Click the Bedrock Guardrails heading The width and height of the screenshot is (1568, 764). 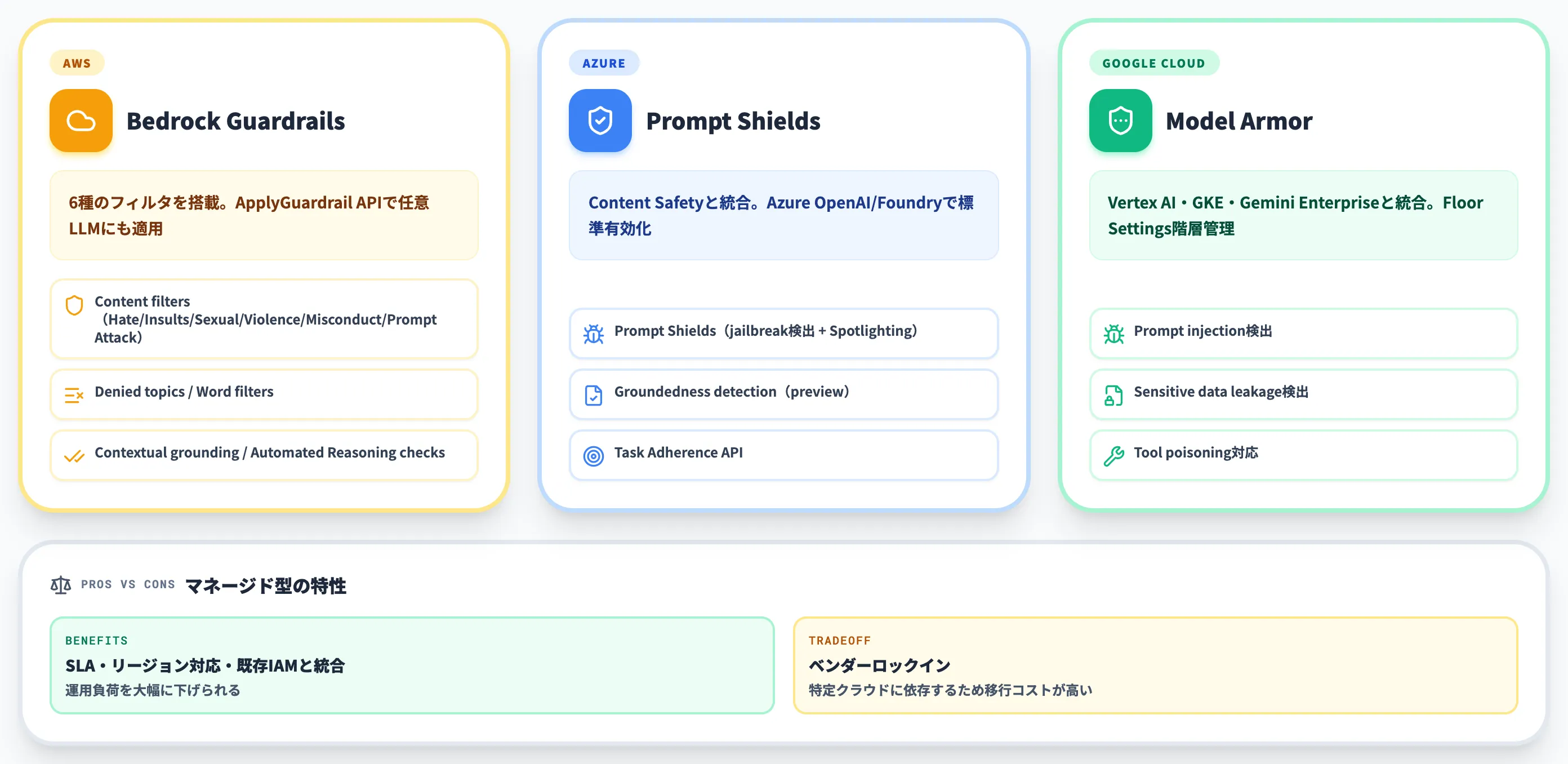(x=235, y=121)
